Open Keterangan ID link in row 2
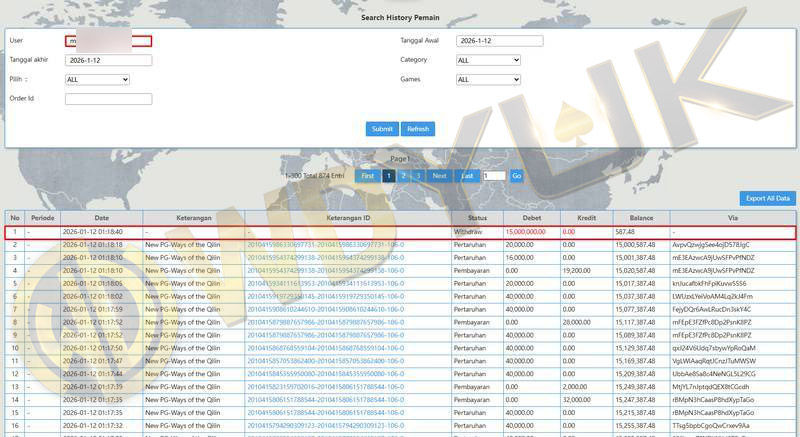The width and height of the screenshot is (800, 437). tap(326, 244)
